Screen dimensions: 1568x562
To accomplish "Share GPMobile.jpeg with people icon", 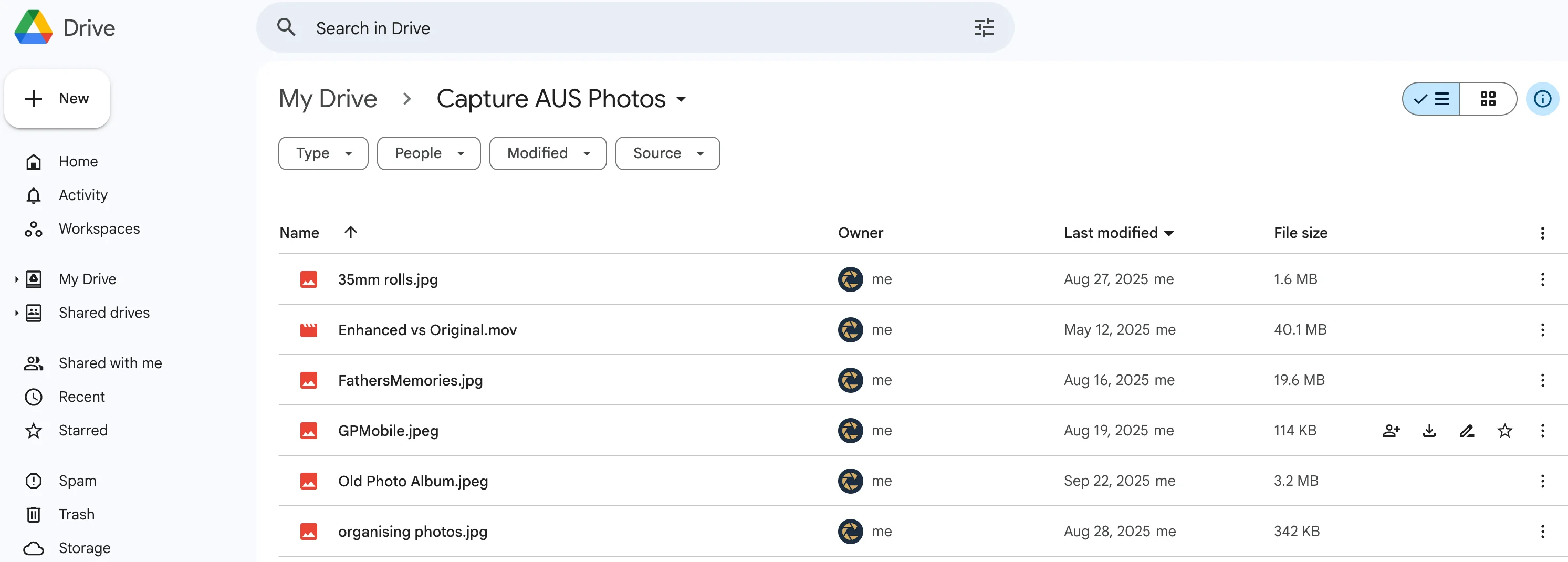I will [1392, 431].
